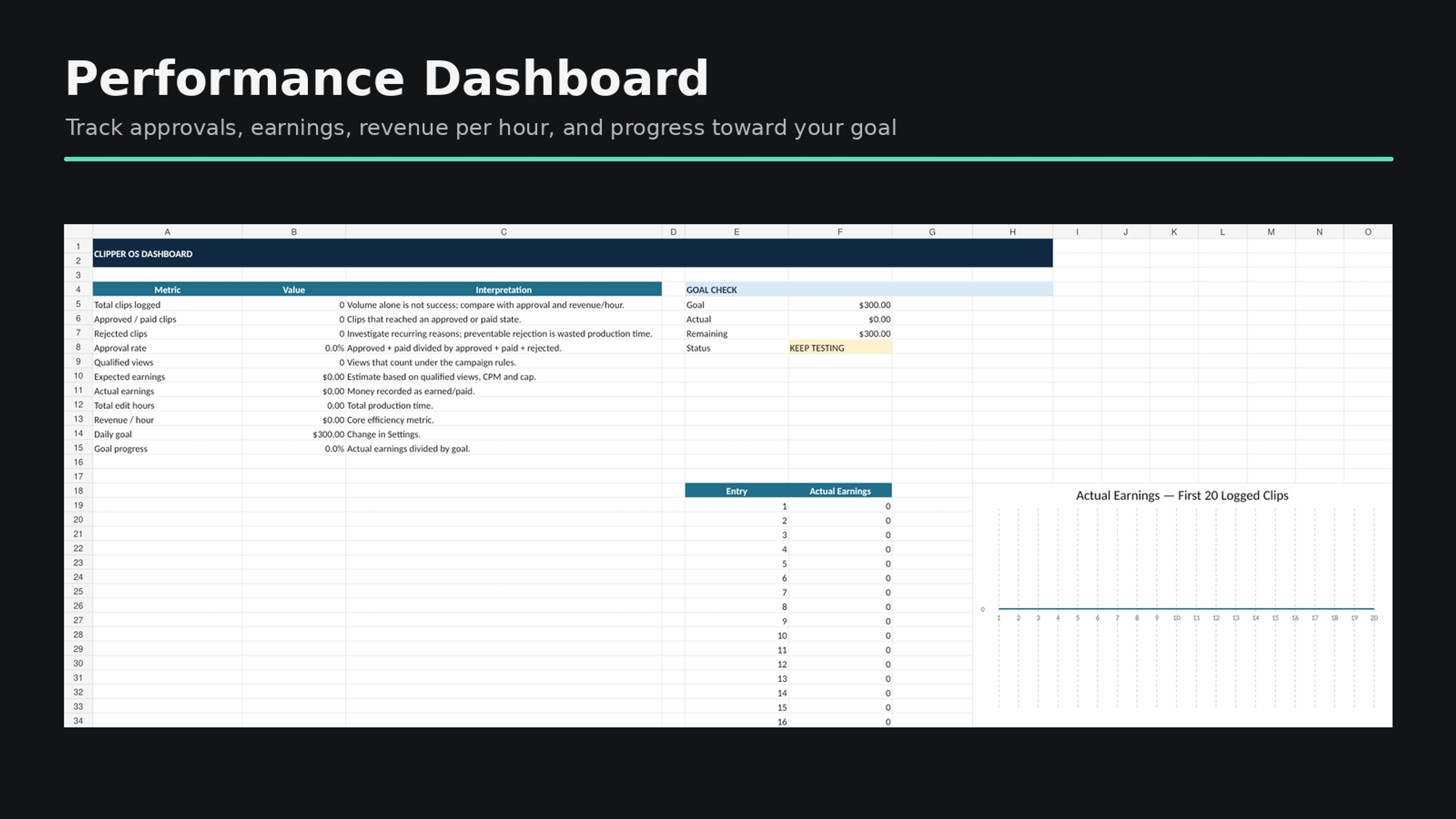
Task: Select Entry number 10 cell
Action: 737,635
